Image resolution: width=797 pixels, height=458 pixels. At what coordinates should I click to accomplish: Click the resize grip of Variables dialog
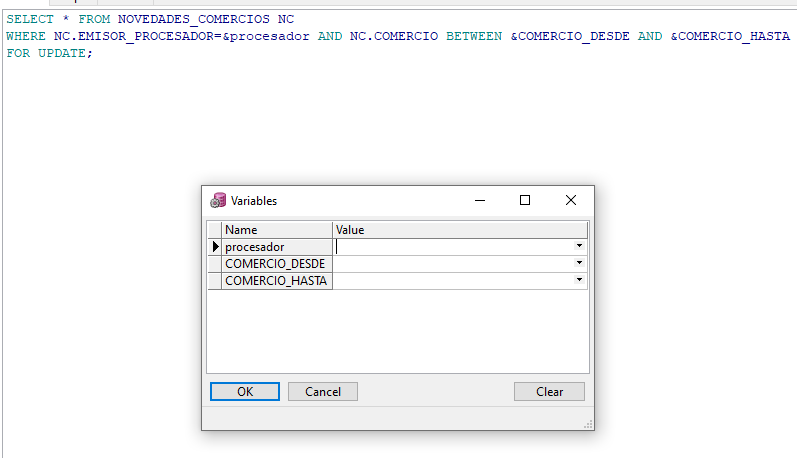click(x=588, y=424)
